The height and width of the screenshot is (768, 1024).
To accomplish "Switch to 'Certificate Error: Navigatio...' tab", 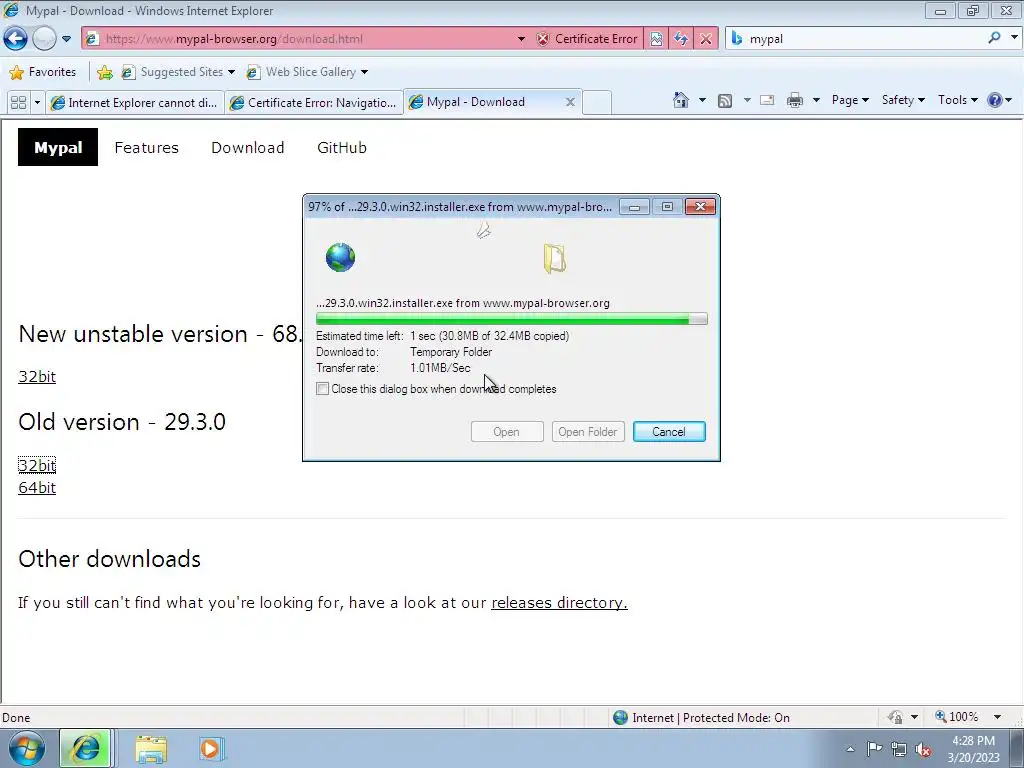I will click(314, 103).
